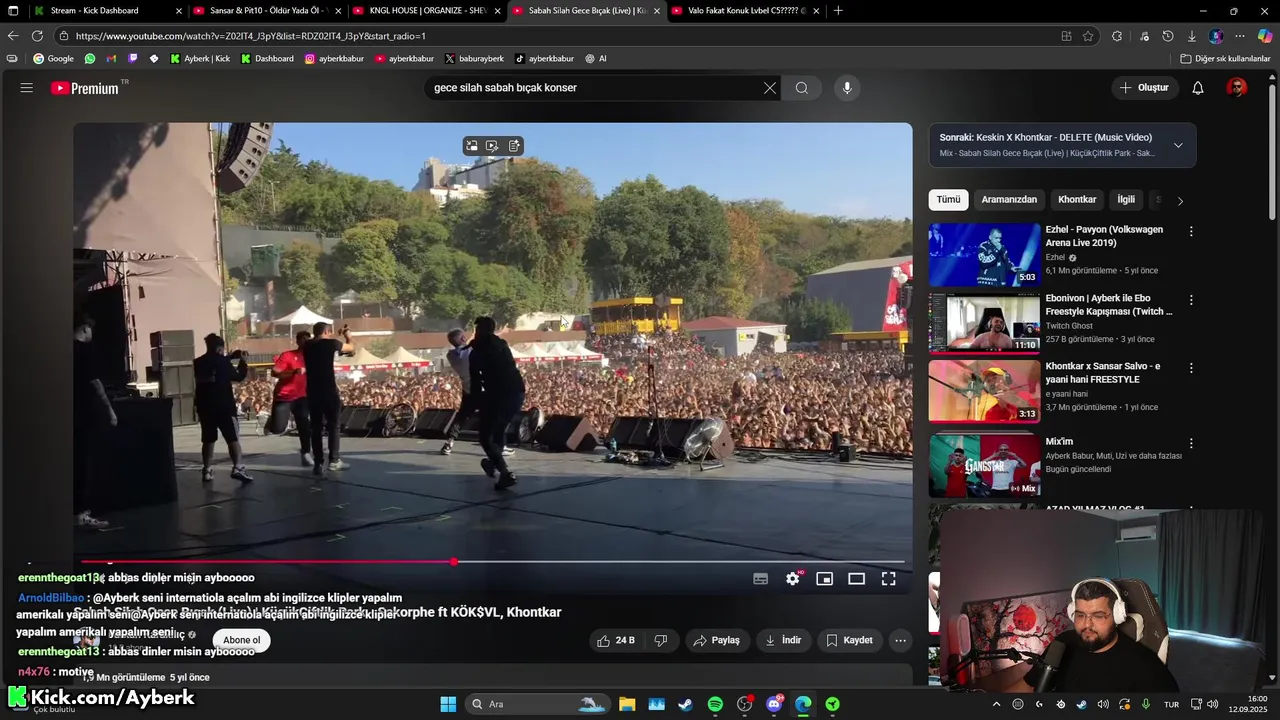Open the baburayberk X bookmark
Image resolution: width=1280 pixels, height=720 pixels.
pos(474,59)
